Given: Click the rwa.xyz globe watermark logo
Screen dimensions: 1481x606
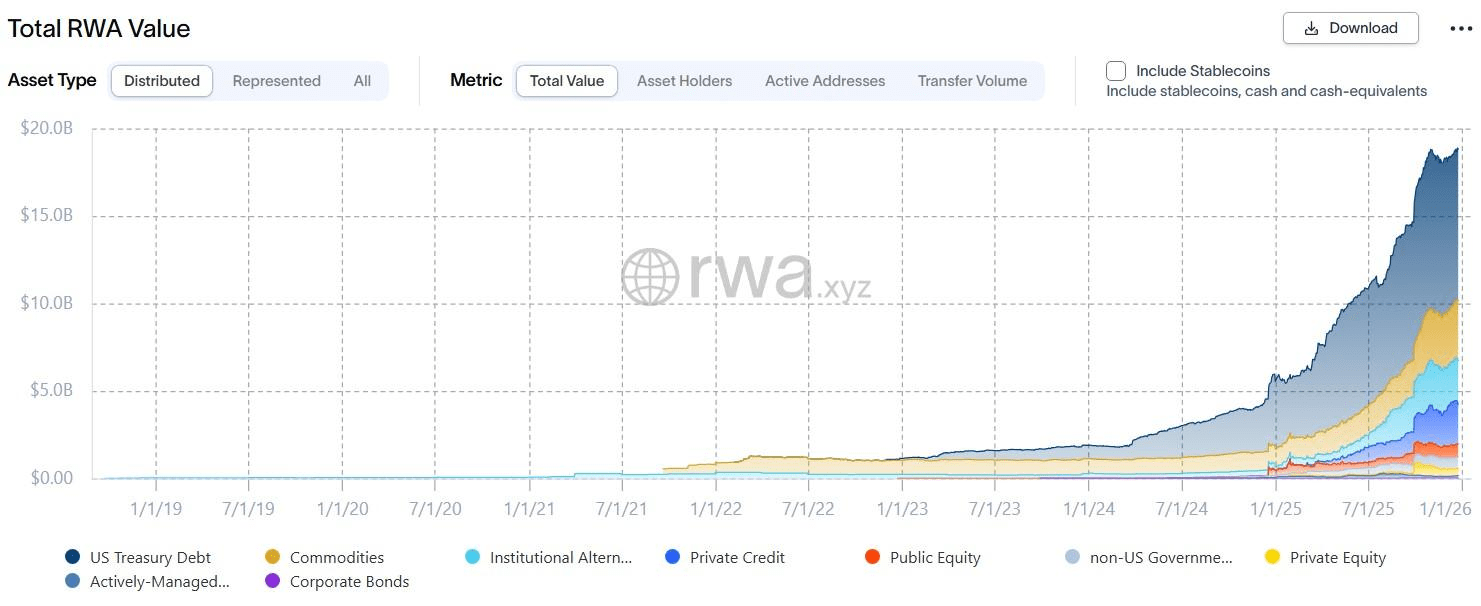Looking at the screenshot, I should 651,277.
